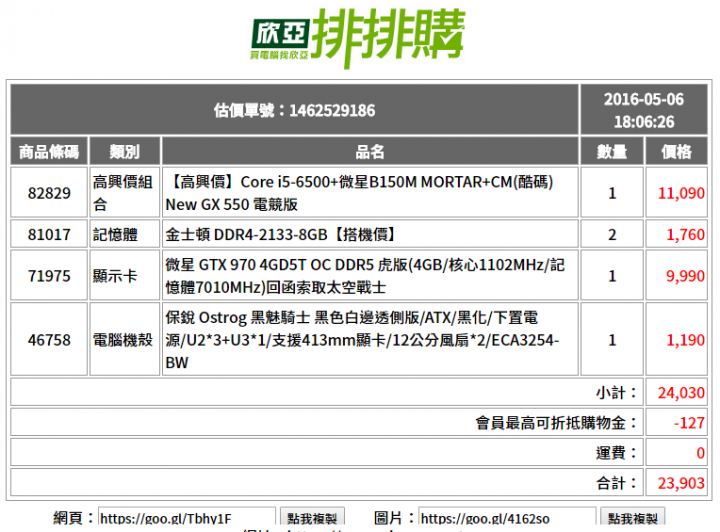
Task: Select the 圖片 URL input field
Action: coord(507,518)
